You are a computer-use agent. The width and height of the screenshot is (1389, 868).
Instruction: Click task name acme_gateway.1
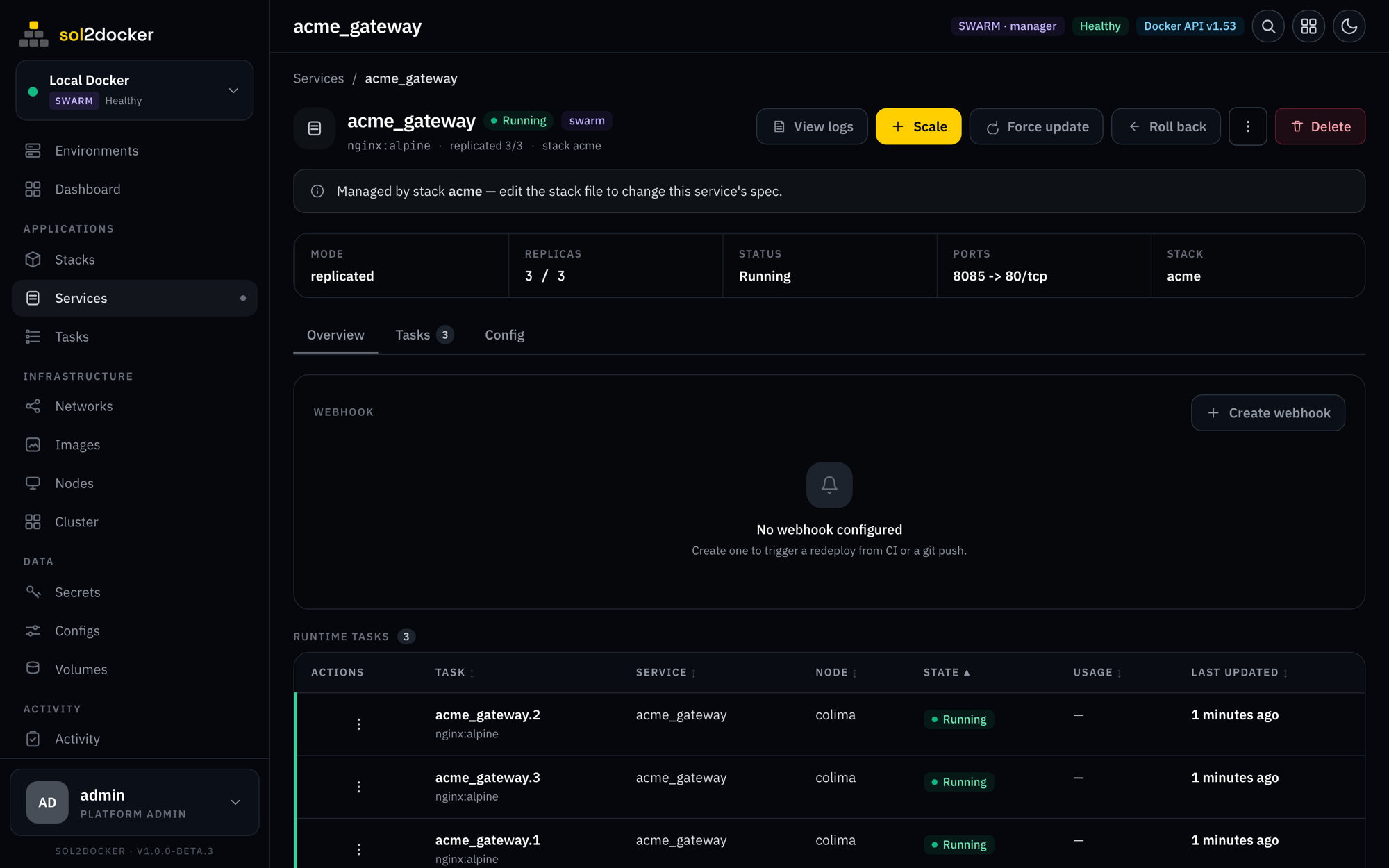click(x=488, y=840)
